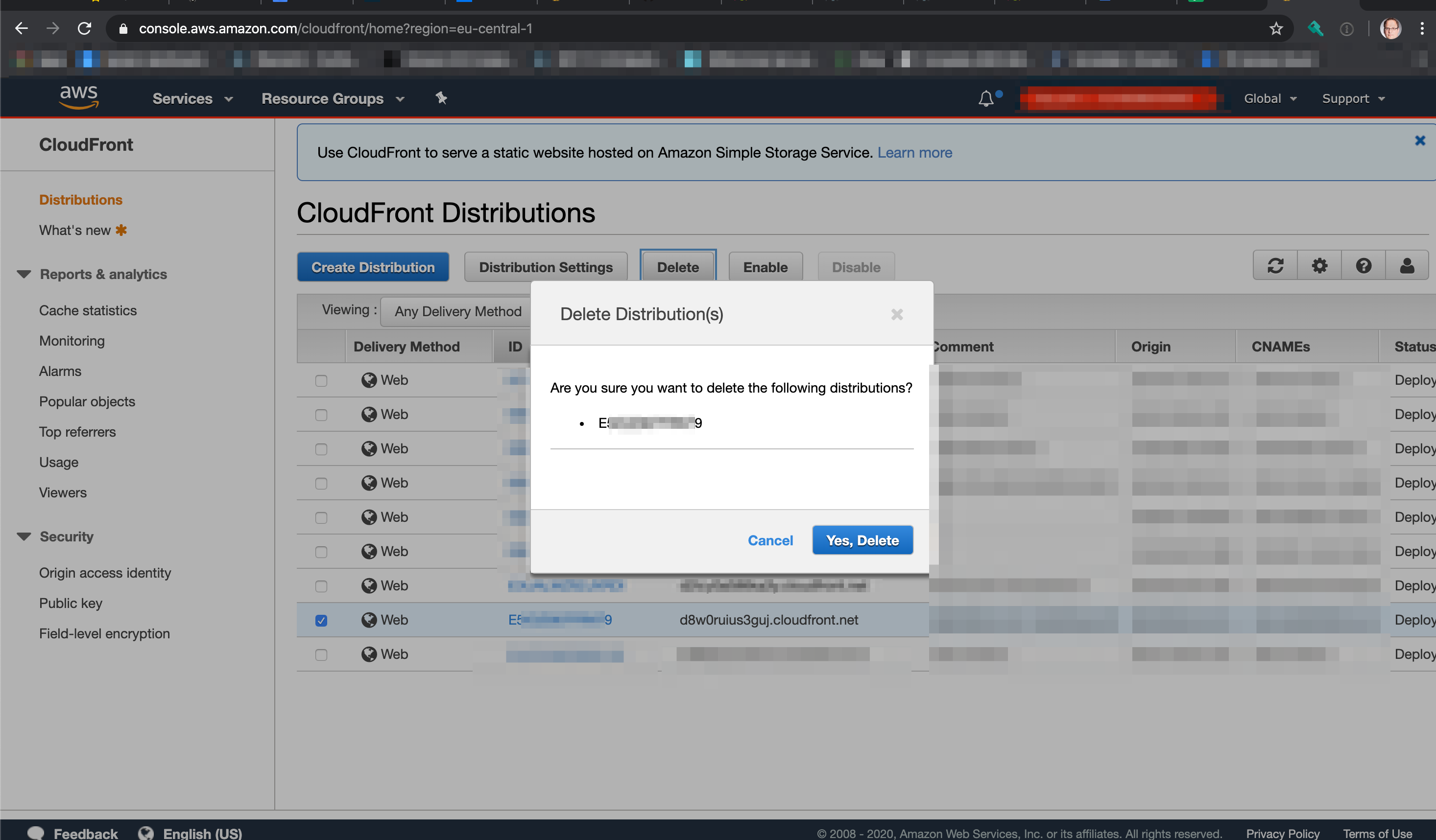Click the refresh distributions icon button
This screenshot has height=840, width=1436.
pyautogui.click(x=1275, y=265)
